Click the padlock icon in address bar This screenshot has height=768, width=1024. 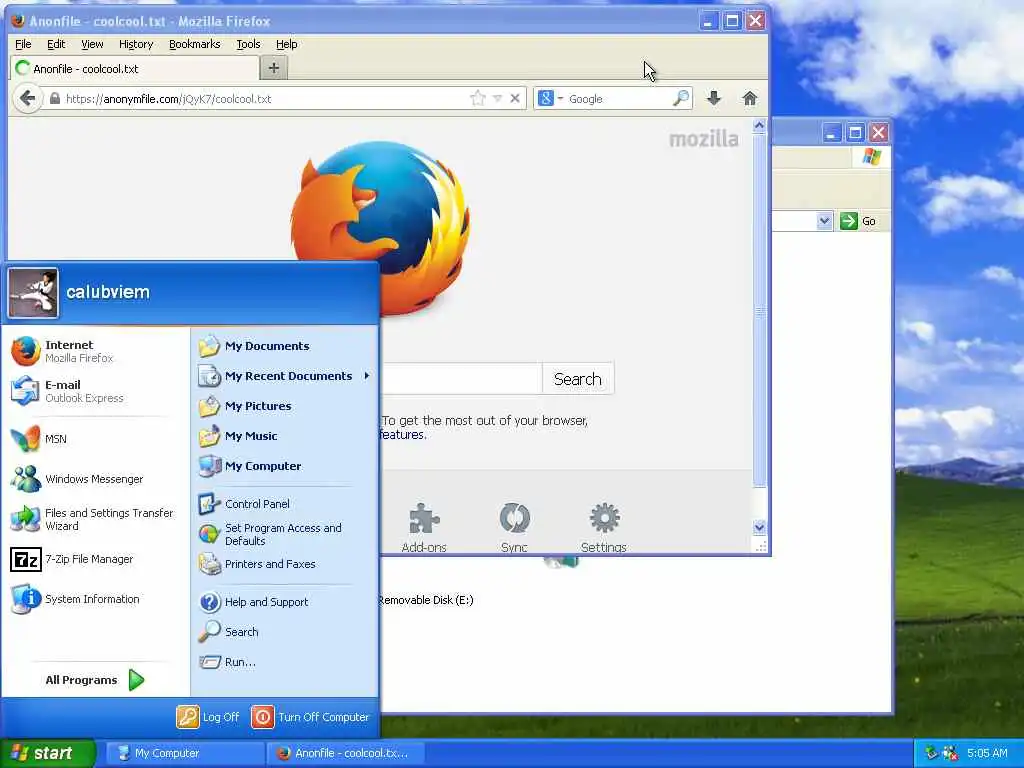pos(55,99)
